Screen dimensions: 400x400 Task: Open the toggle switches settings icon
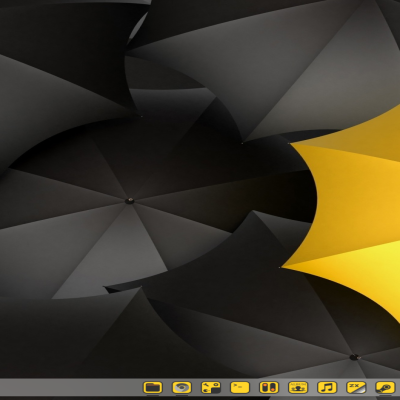tap(269, 387)
